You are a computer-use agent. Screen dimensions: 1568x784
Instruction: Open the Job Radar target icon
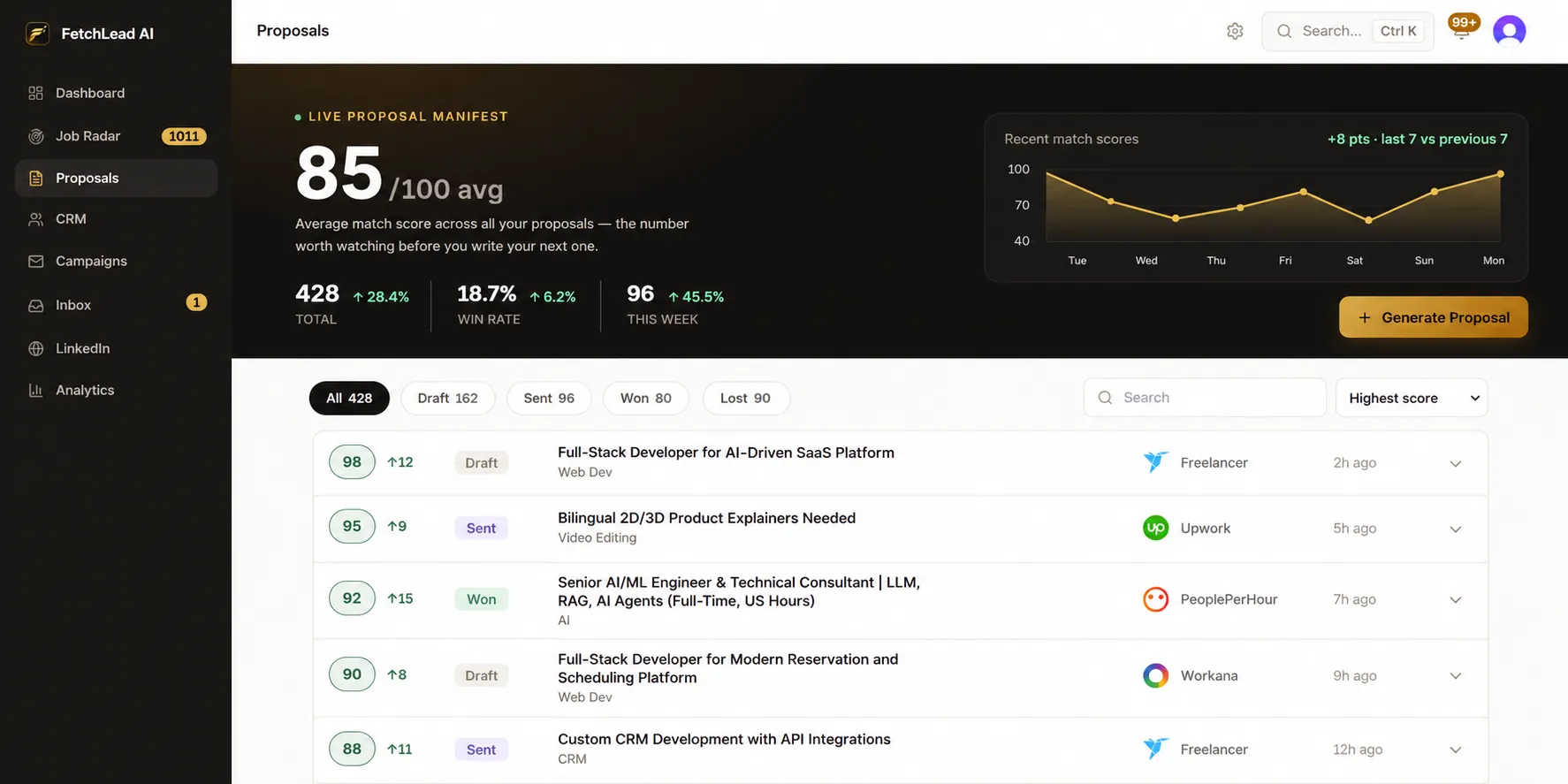tap(35, 136)
